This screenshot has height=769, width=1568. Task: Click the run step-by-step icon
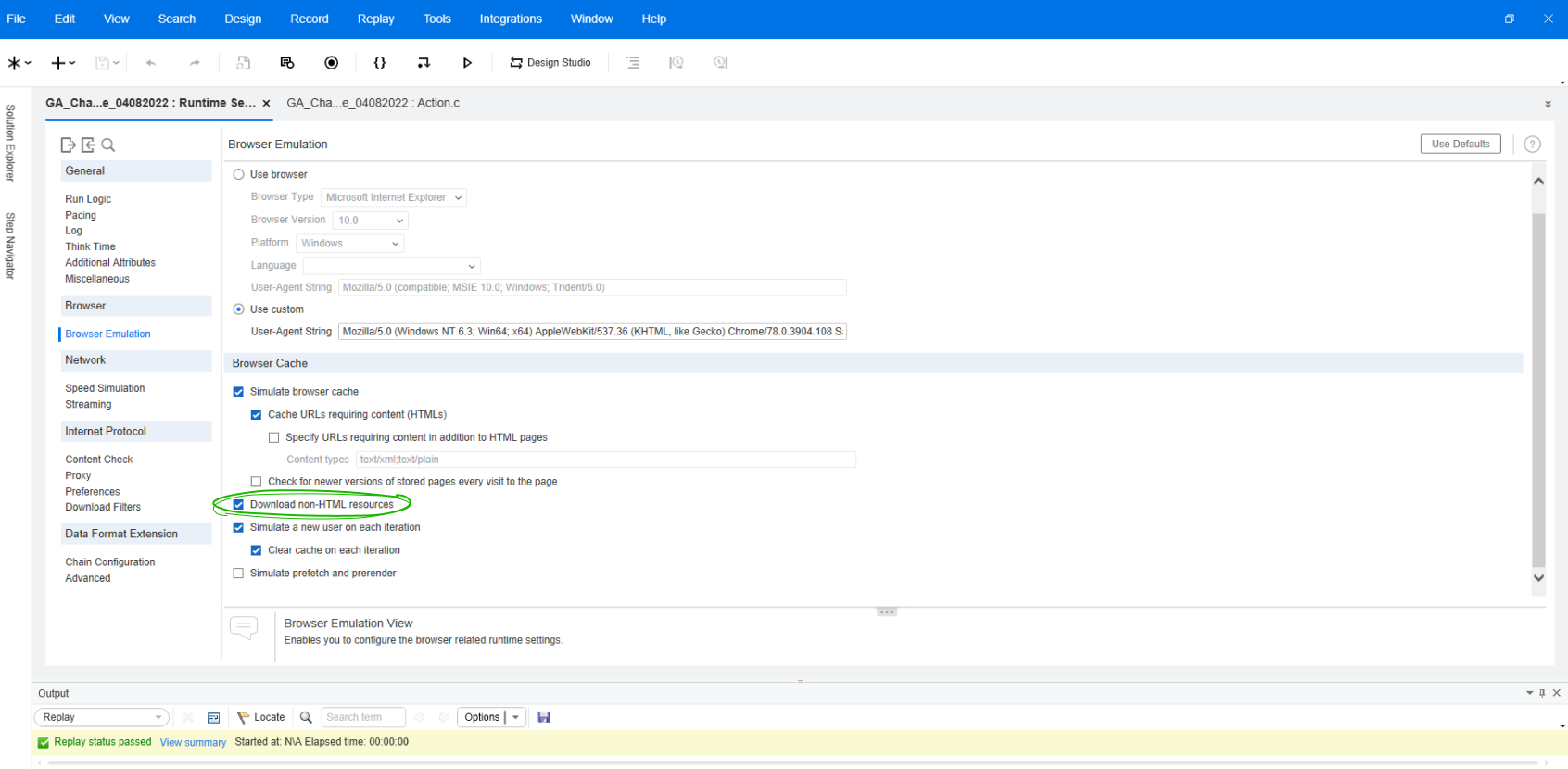tap(424, 63)
